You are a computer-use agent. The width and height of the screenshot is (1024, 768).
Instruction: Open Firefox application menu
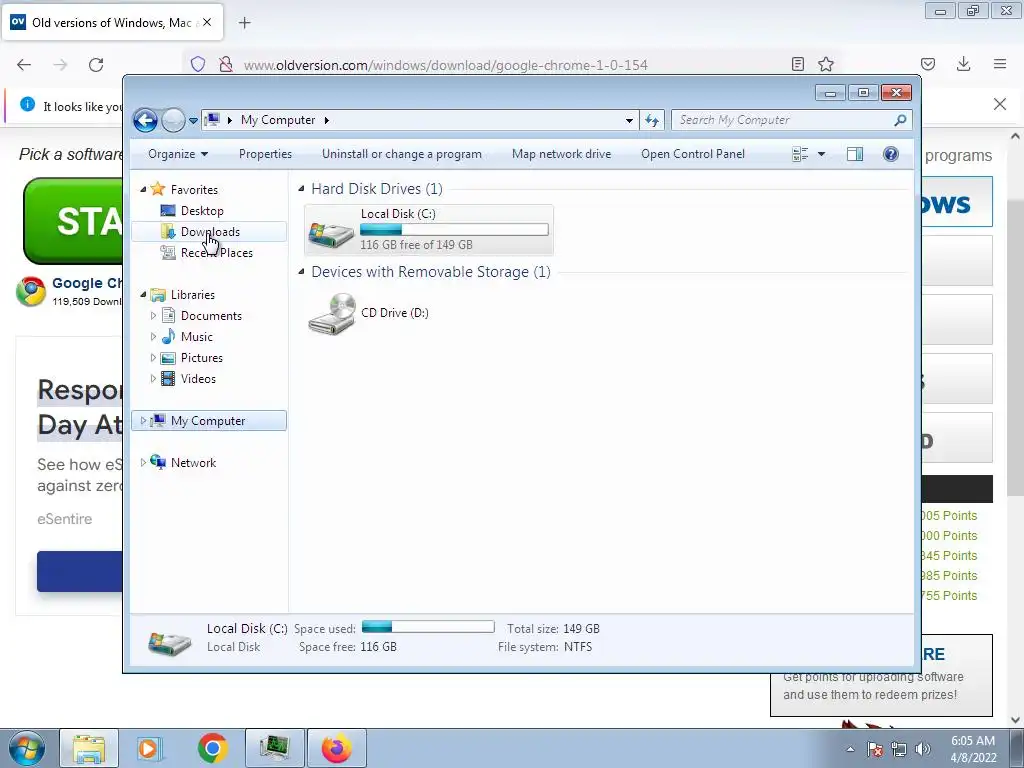pyautogui.click(x=1000, y=64)
